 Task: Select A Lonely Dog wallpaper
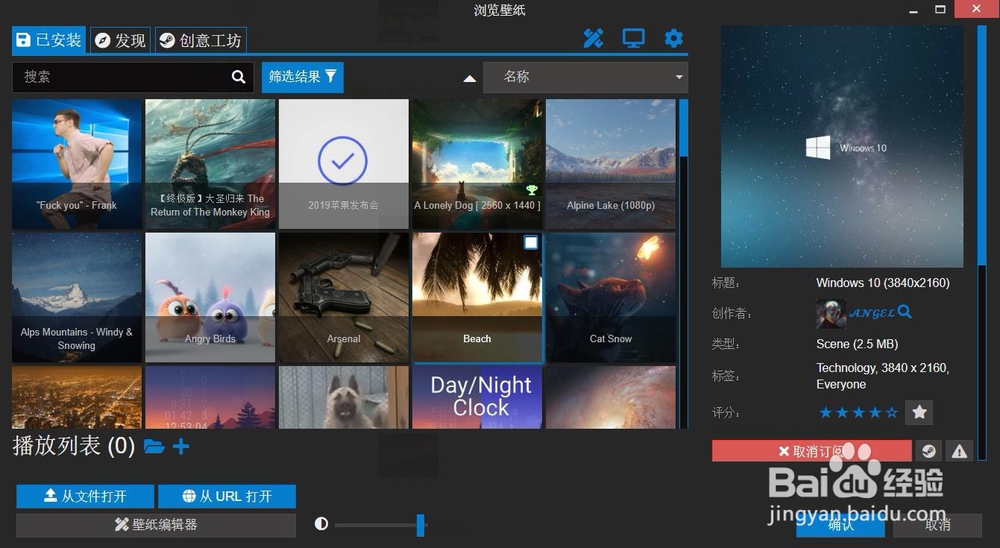[477, 164]
